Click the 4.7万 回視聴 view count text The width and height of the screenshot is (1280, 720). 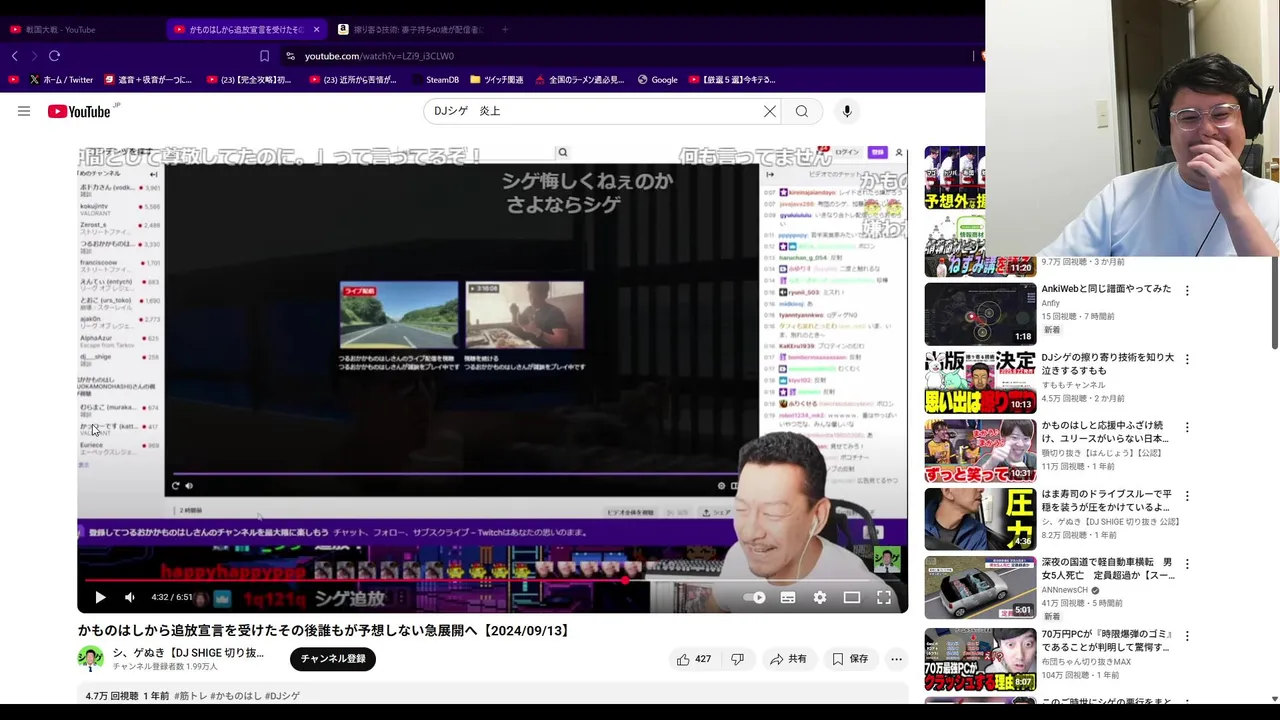pyautogui.click(x=112, y=696)
